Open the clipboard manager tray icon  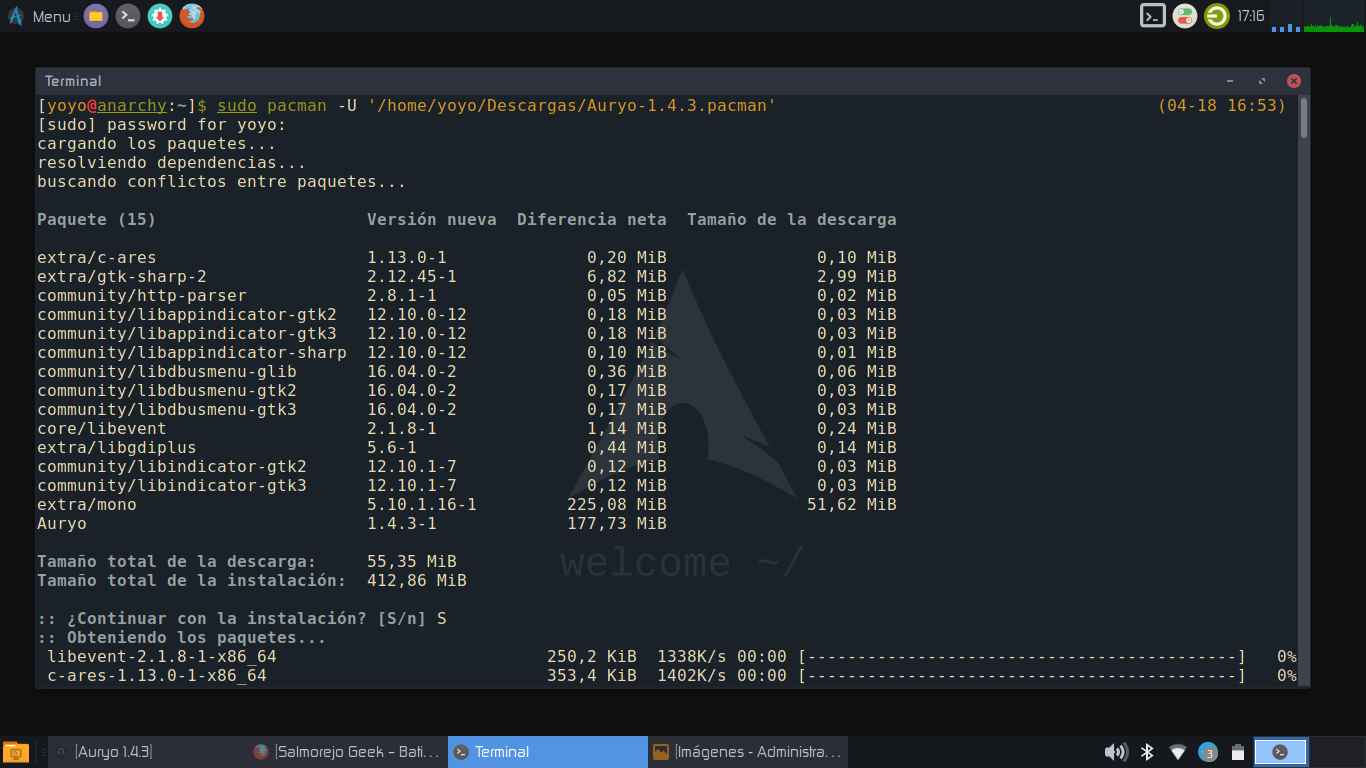pos(1238,752)
